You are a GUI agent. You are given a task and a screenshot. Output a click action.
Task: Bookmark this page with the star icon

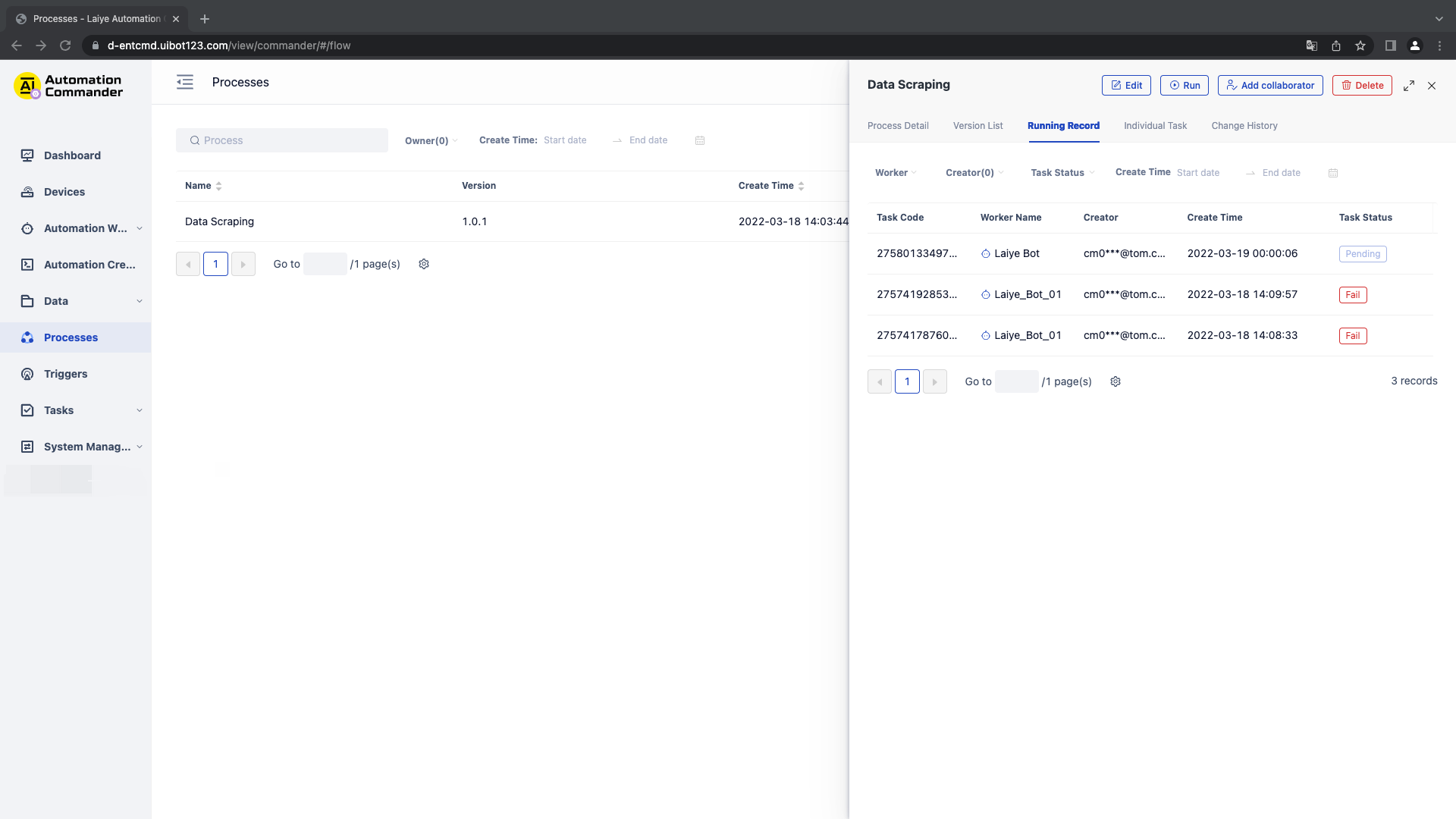pyautogui.click(x=1360, y=45)
